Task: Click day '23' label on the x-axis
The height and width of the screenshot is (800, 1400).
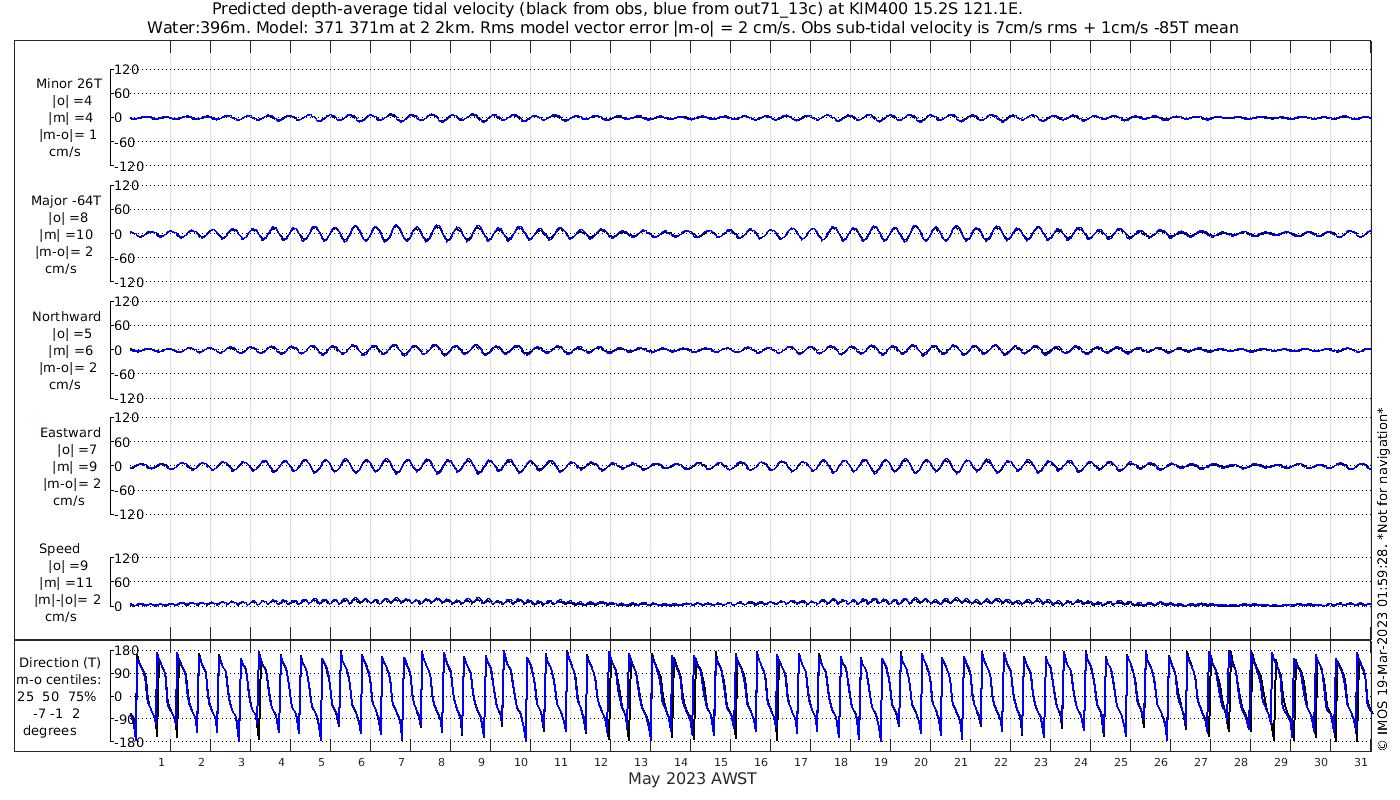Action: 1041,762
